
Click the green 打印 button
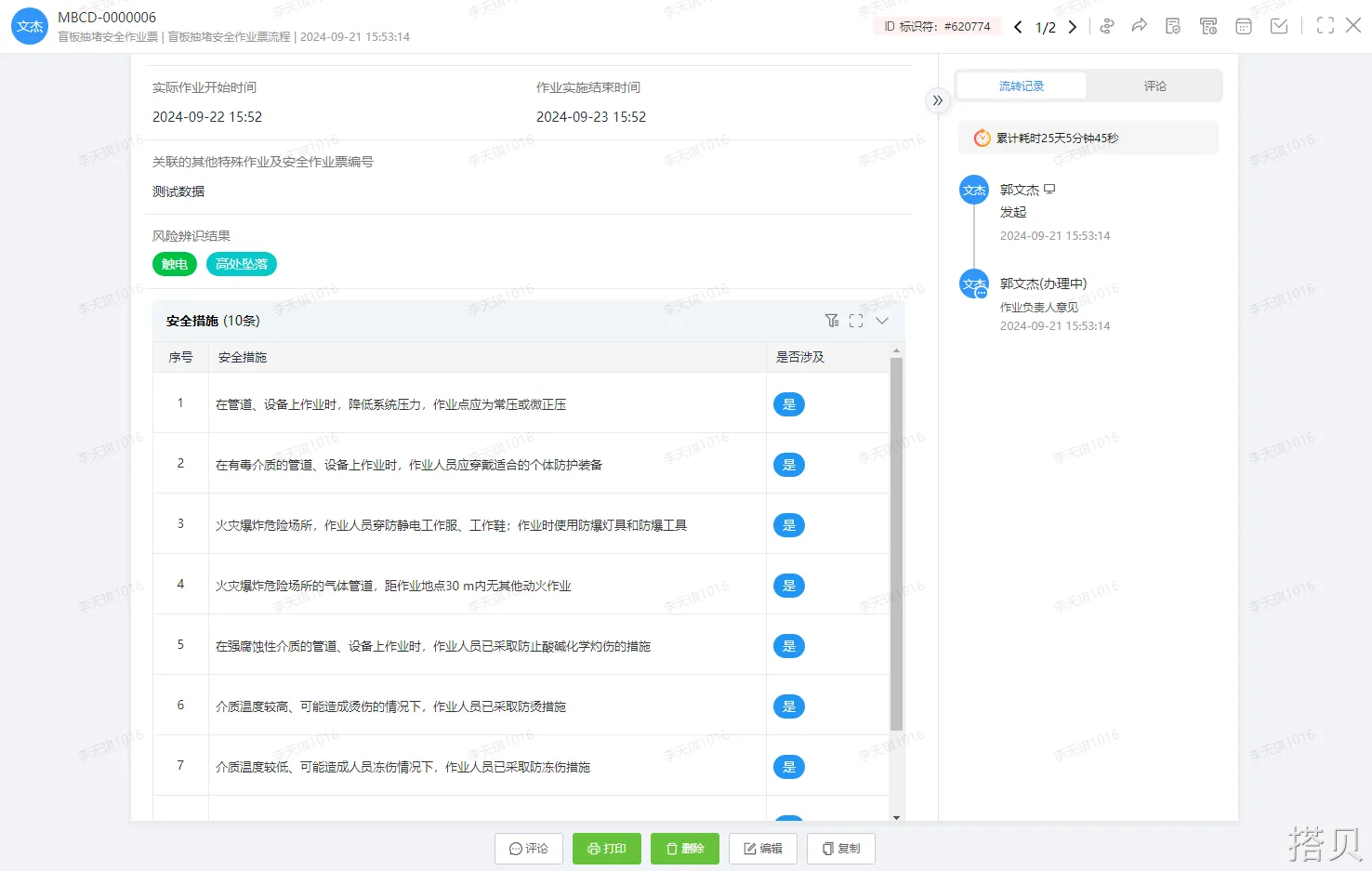tap(606, 849)
